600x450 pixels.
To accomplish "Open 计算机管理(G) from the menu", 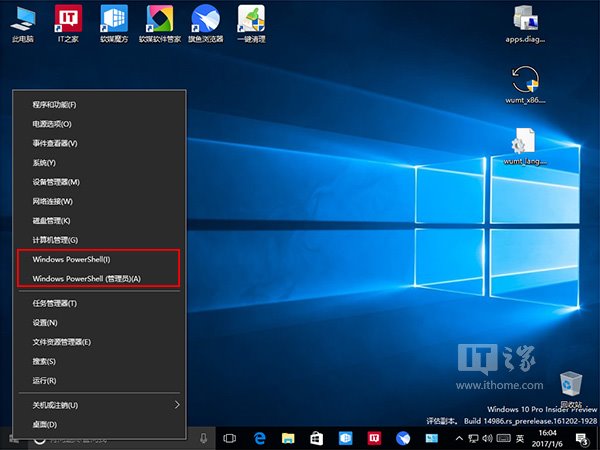I will point(99,240).
